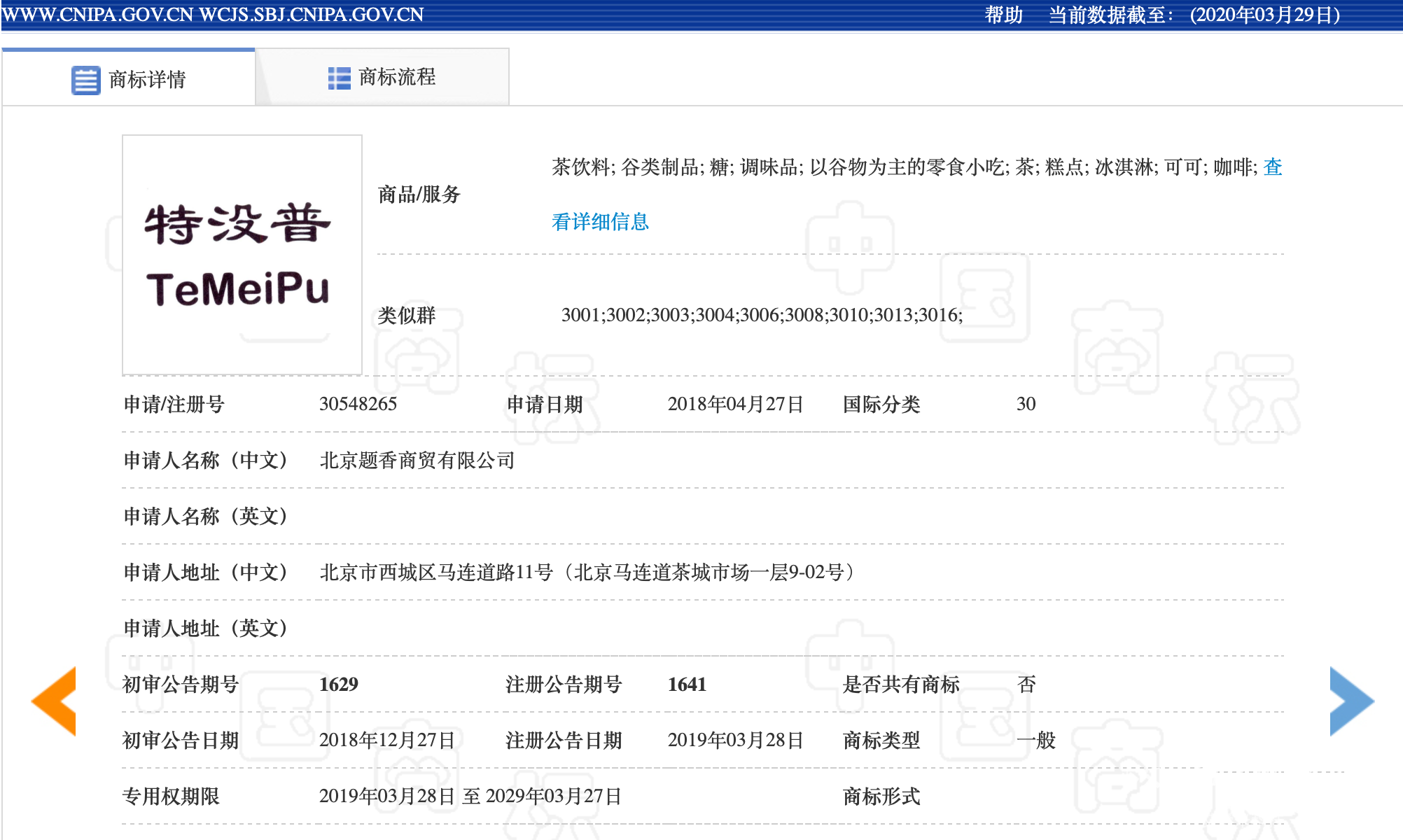The width and height of the screenshot is (1403, 840).
Task: Select preliminary announcement date 2018年12月27日
Action: click(x=387, y=740)
